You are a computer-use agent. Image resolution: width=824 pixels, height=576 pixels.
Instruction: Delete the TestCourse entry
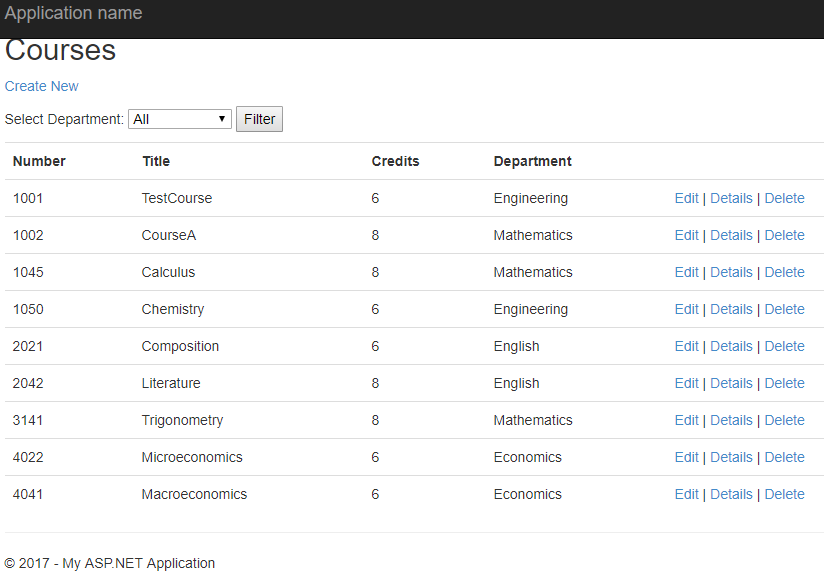[784, 198]
